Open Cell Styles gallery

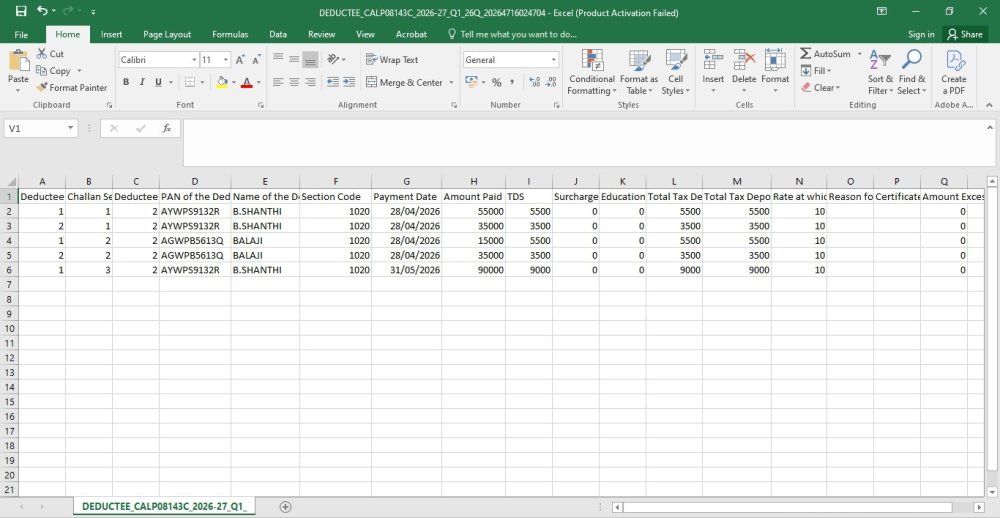coord(675,72)
